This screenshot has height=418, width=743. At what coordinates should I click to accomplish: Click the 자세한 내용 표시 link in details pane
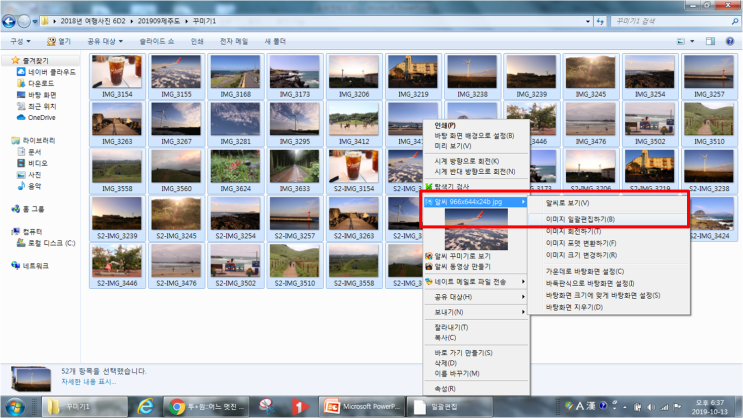tap(88, 382)
